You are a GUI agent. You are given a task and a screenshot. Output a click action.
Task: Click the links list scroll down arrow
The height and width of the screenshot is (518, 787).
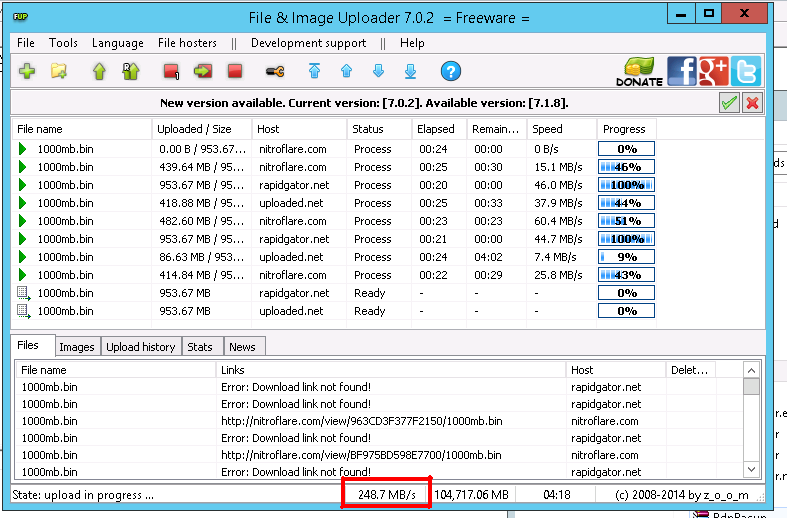coord(751,470)
